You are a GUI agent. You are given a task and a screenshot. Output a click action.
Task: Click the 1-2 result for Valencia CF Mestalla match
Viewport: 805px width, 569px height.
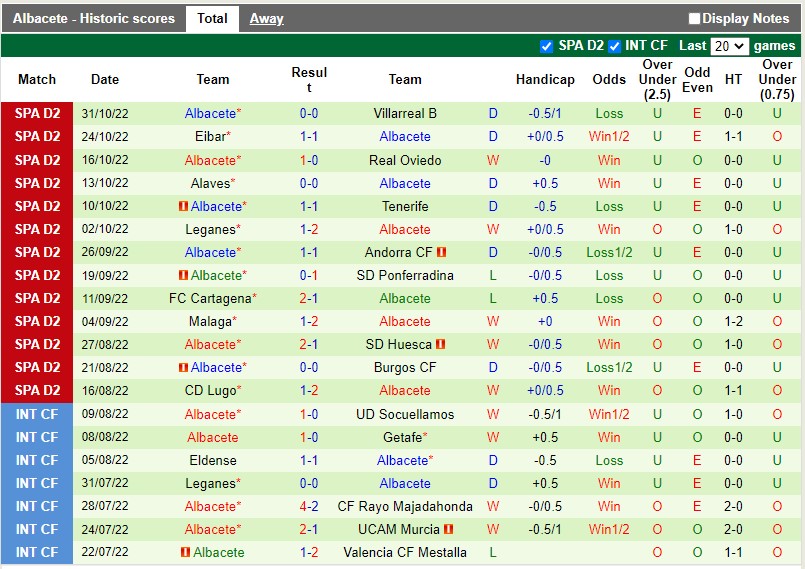coord(309,553)
